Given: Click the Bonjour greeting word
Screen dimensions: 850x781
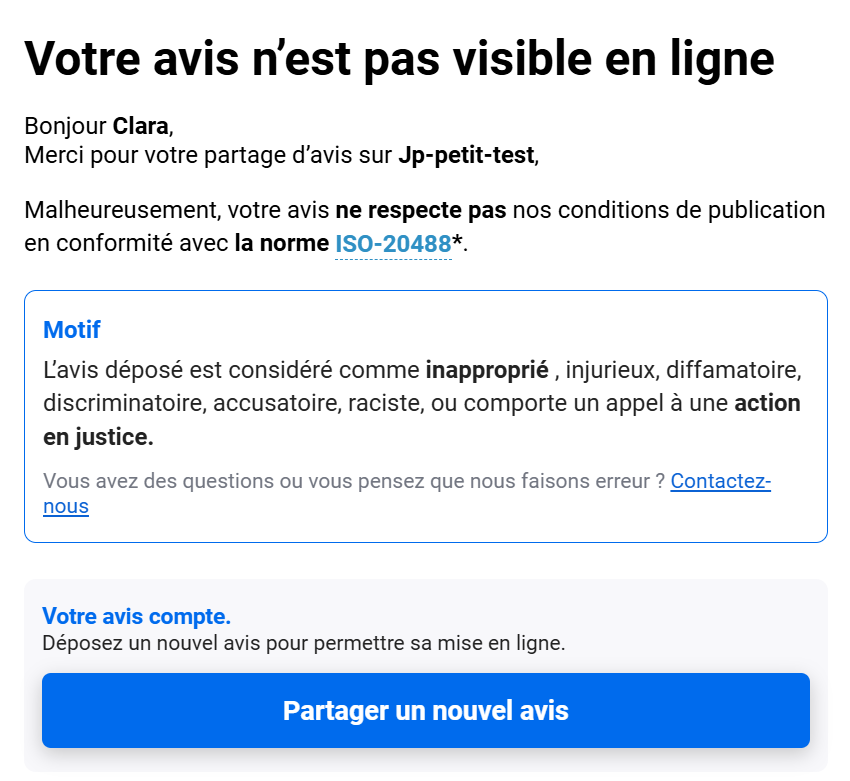Looking at the screenshot, I should point(65,127).
